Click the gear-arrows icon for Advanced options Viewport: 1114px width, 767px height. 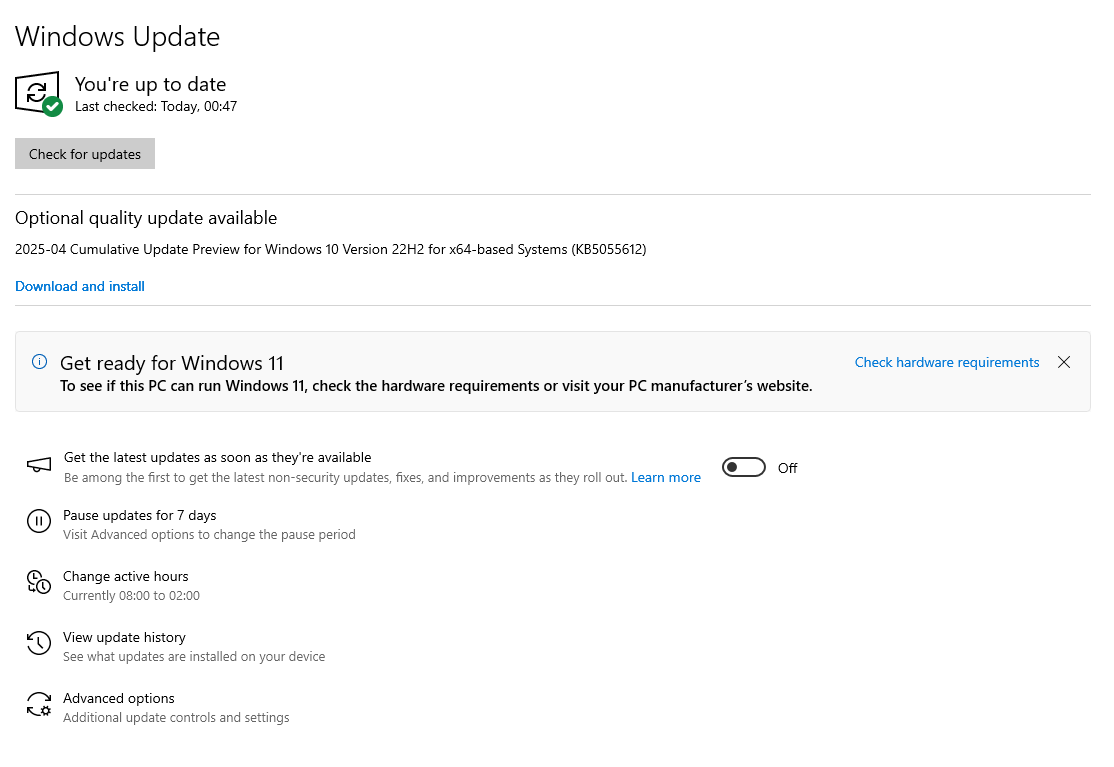pyautogui.click(x=39, y=705)
